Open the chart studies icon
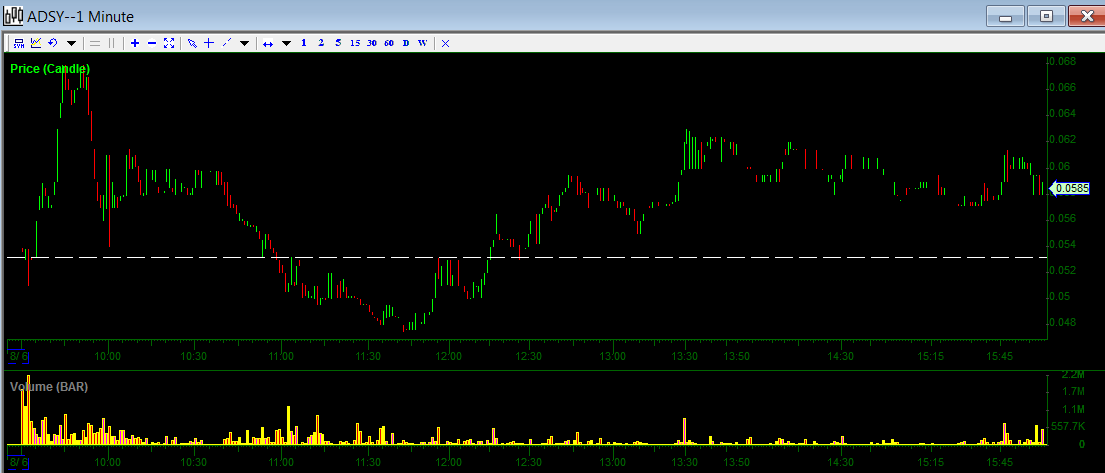 point(36,43)
